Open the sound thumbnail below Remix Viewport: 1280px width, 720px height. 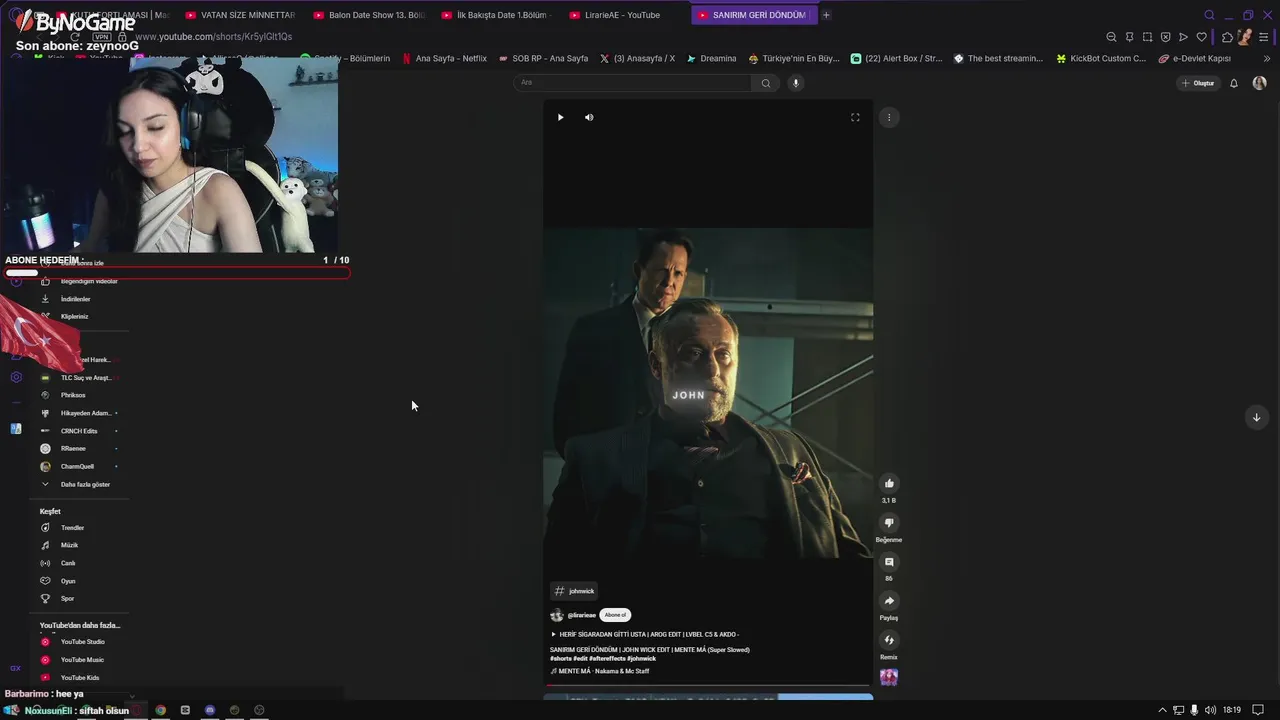point(889,677)
